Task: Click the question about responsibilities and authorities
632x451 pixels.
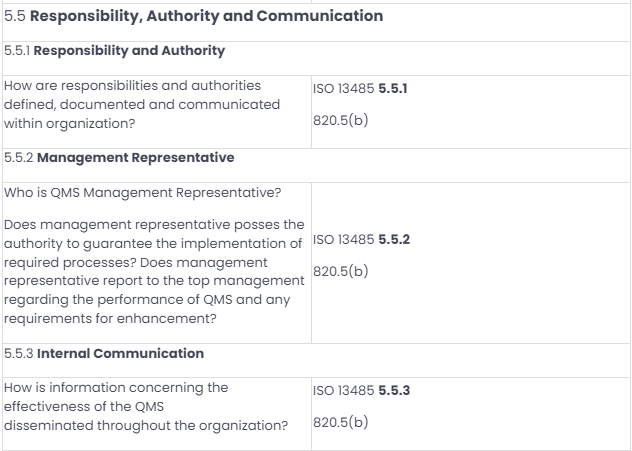Action: pyautogui.click(x=142, y=104)
